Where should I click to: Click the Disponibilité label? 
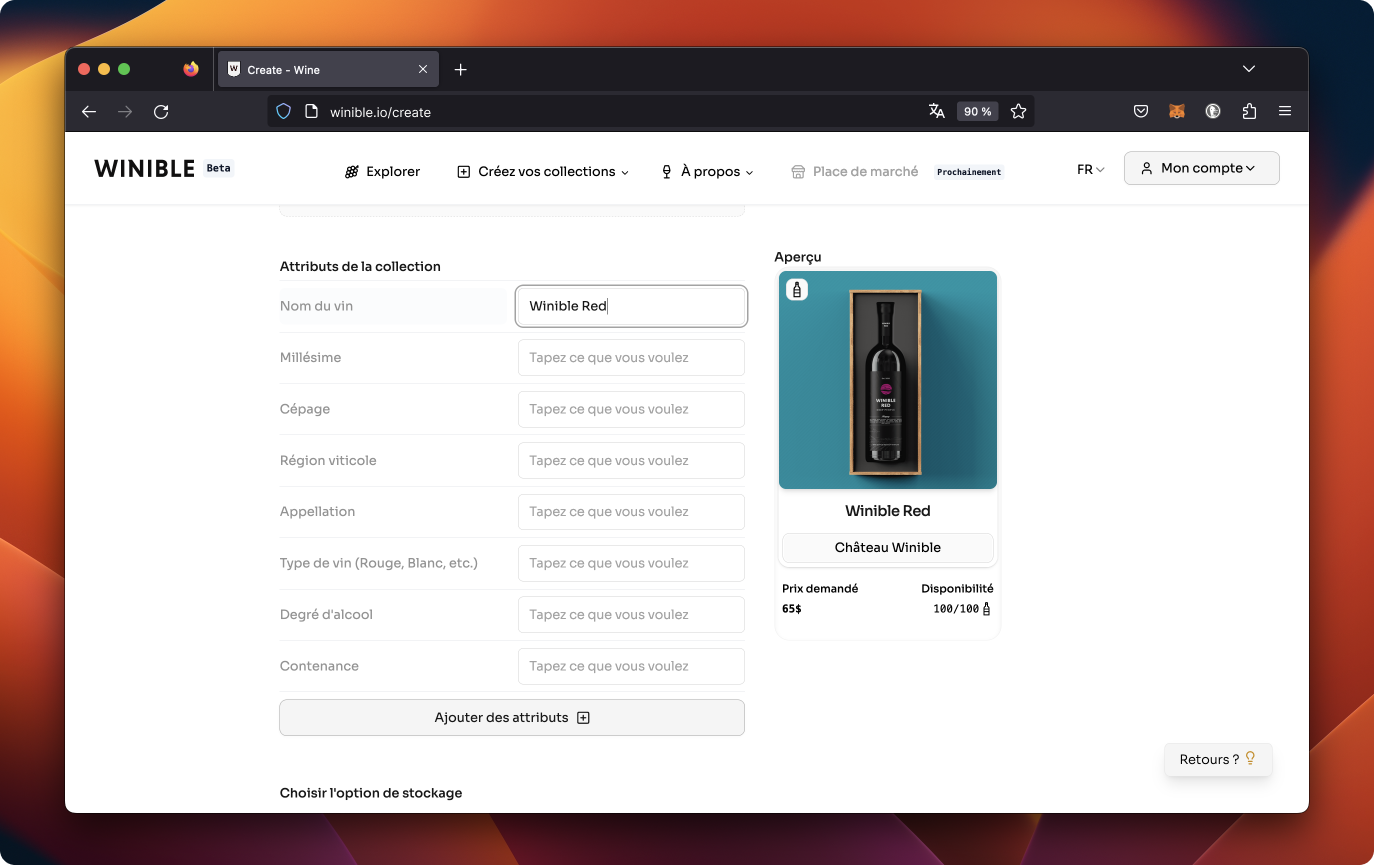[x=957, y=589]
